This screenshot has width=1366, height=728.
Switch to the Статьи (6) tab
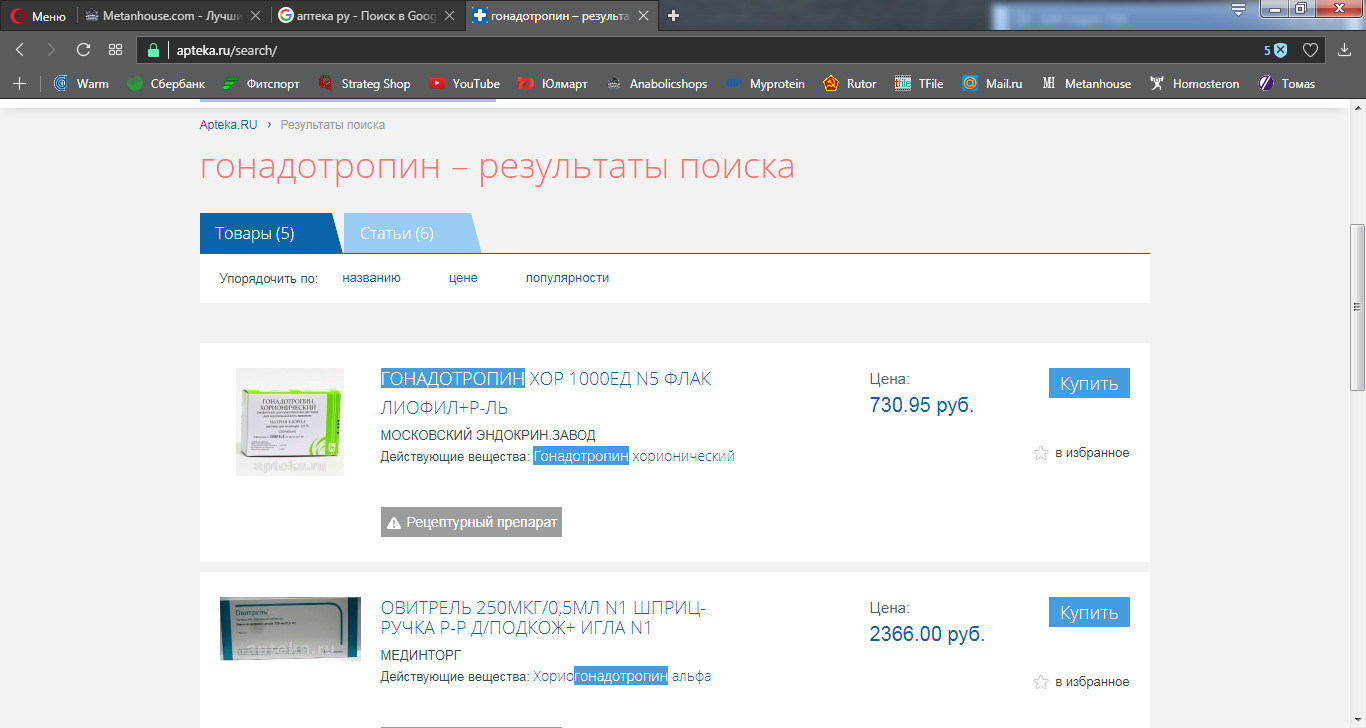coord(397,233)
